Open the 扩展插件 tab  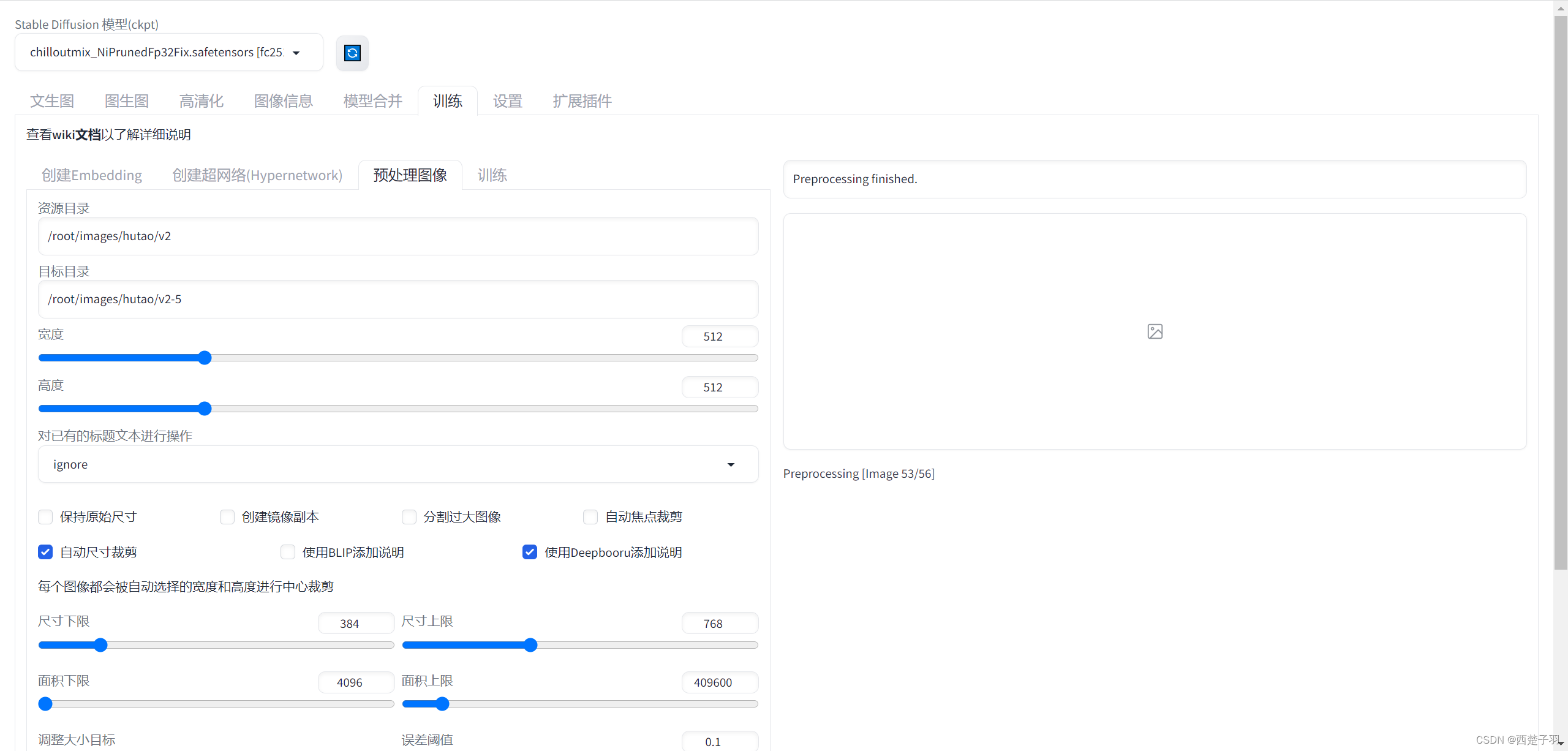tap(582, 101)
